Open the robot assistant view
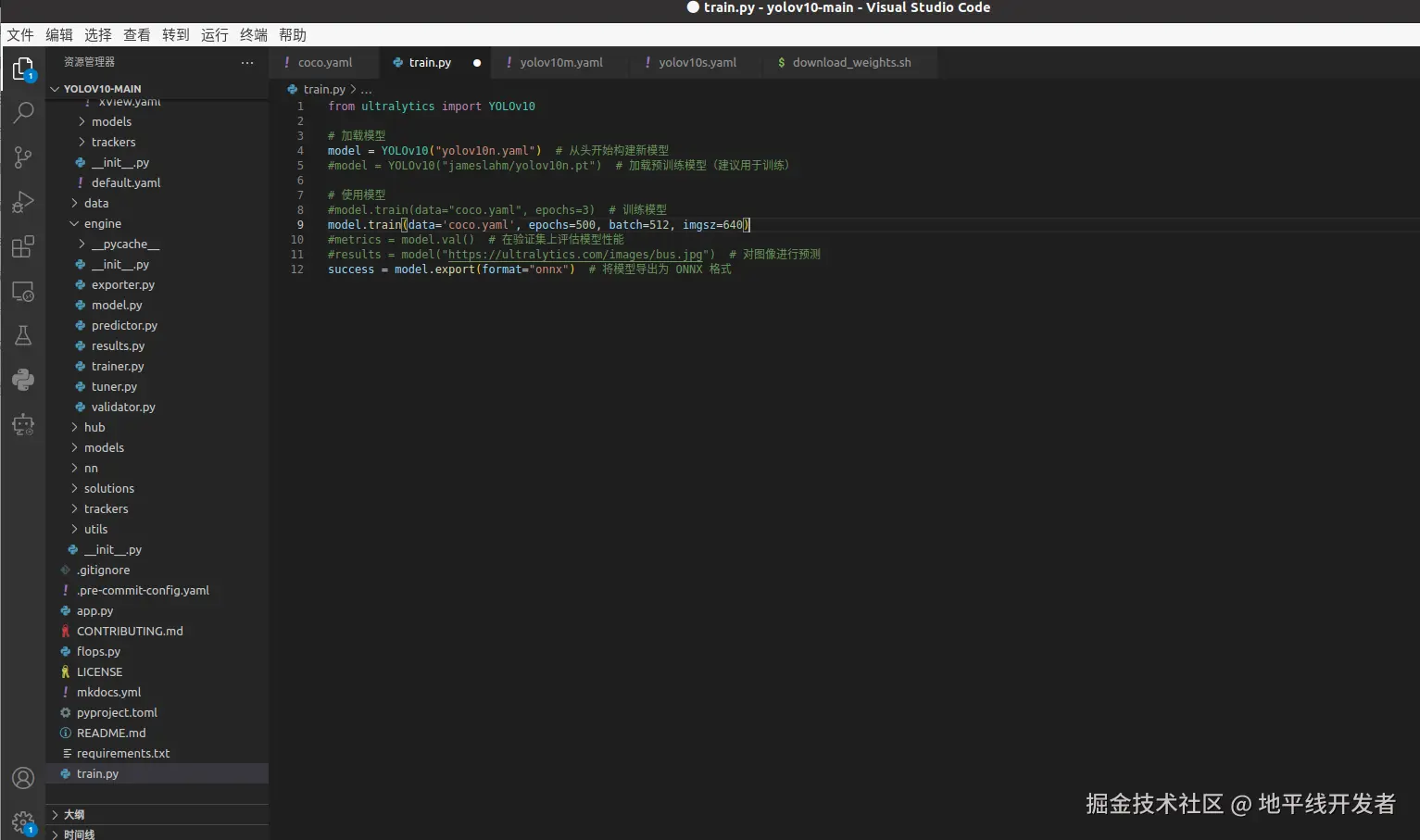This screenshot has height=840, width=1420. coord(23,424)
